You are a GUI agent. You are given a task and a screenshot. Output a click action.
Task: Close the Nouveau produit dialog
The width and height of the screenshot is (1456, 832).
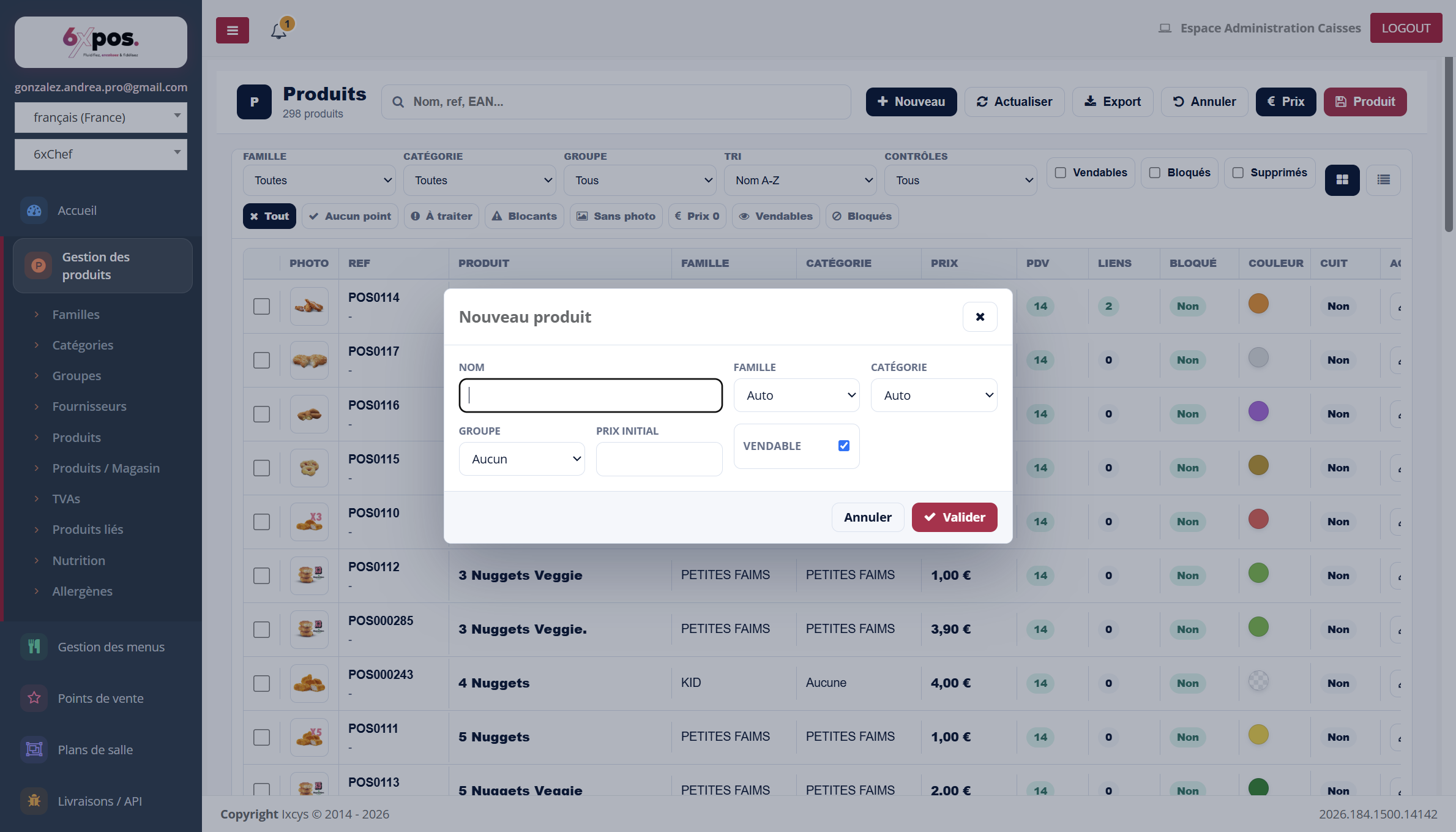point(980,317)
